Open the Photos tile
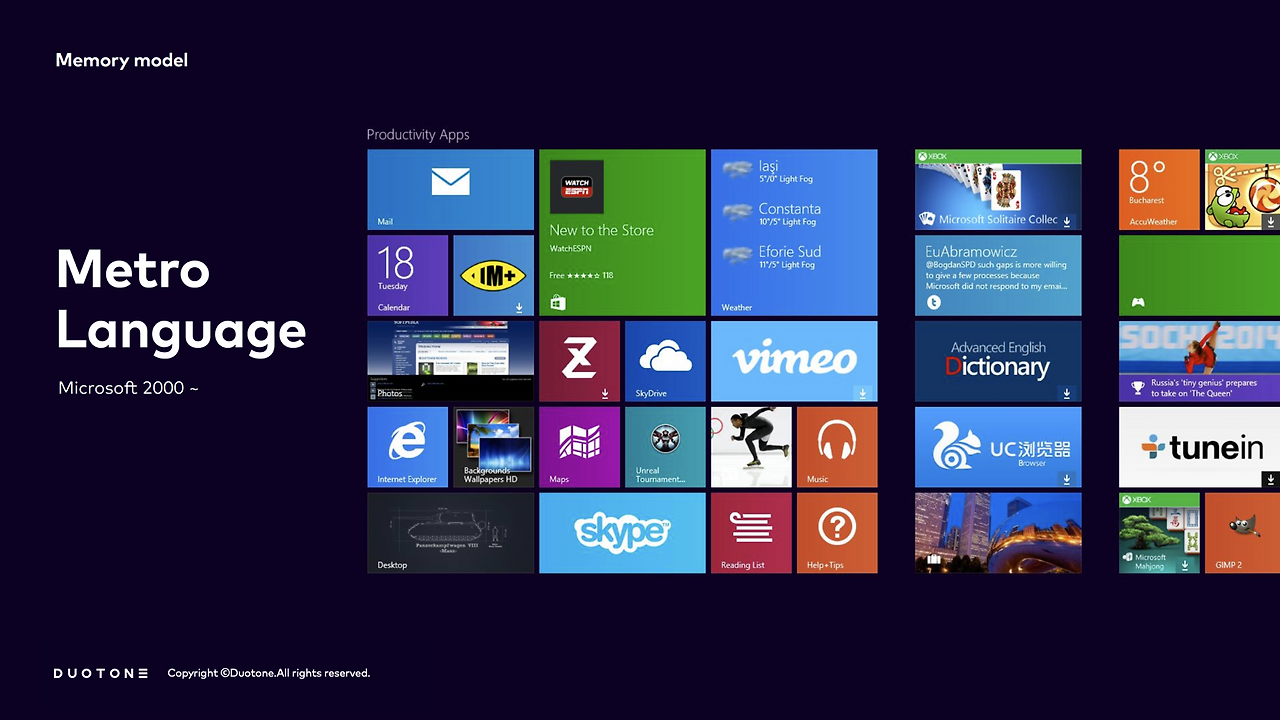 tap(450, 361)
